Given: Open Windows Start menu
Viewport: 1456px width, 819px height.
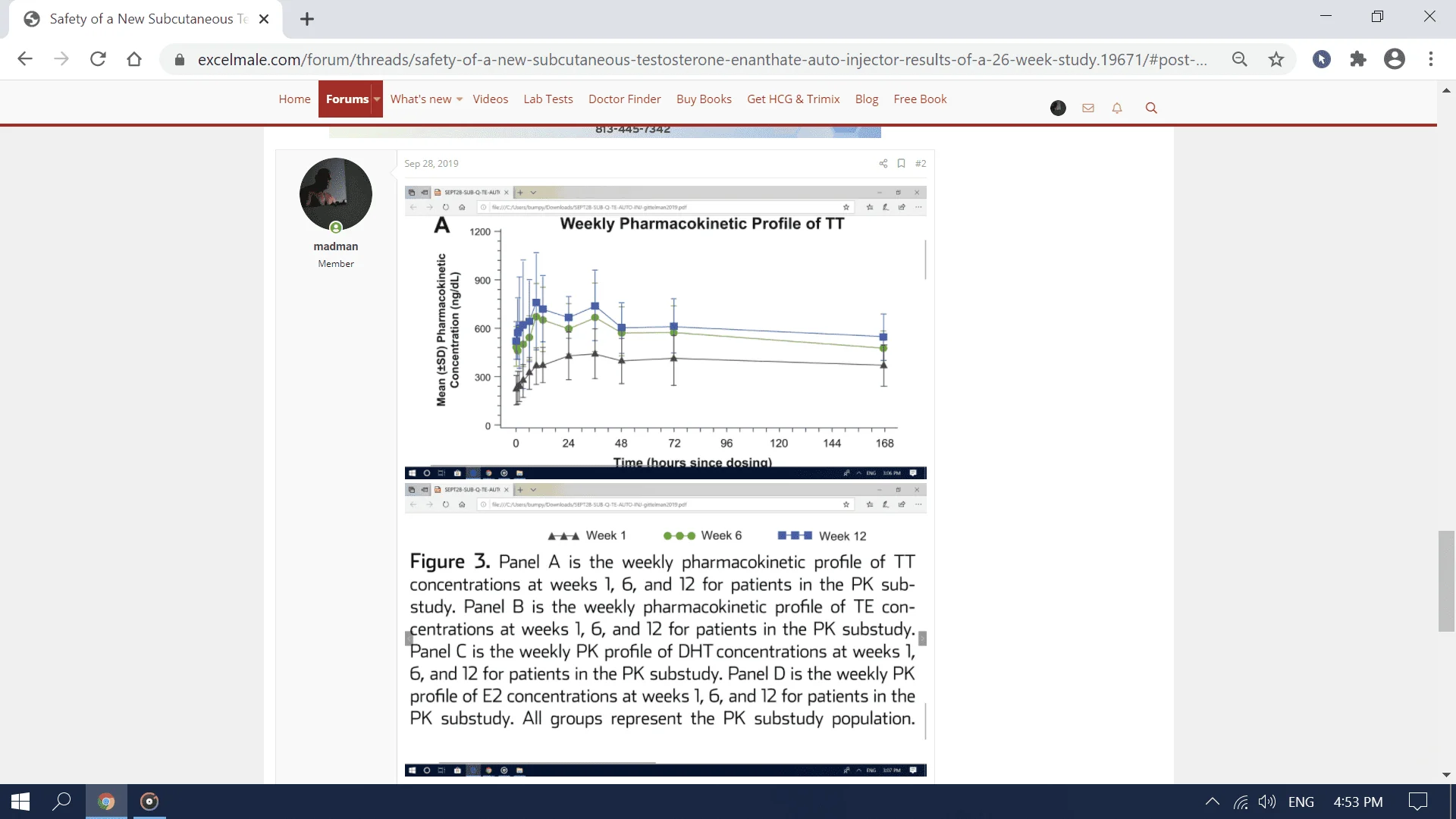Looking at the screenshot, I should click(x=20, y=802).
